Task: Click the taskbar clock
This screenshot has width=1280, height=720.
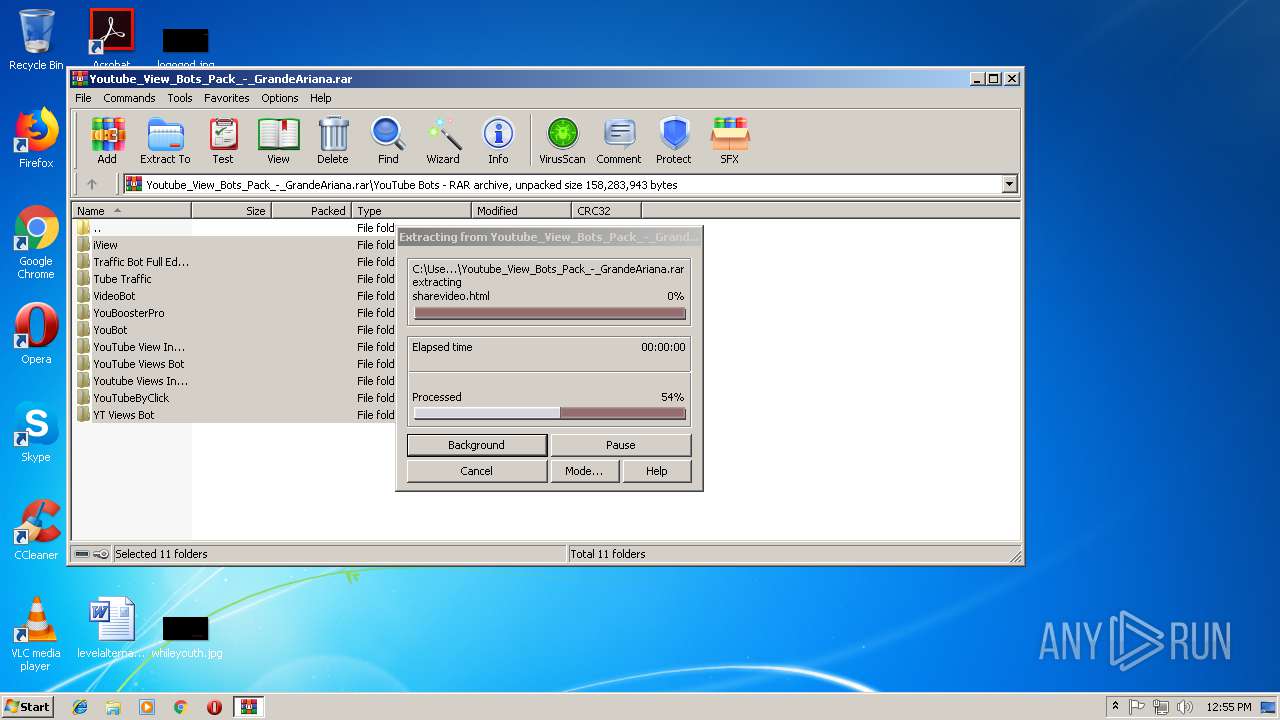Action: [x=1228, y=707]
